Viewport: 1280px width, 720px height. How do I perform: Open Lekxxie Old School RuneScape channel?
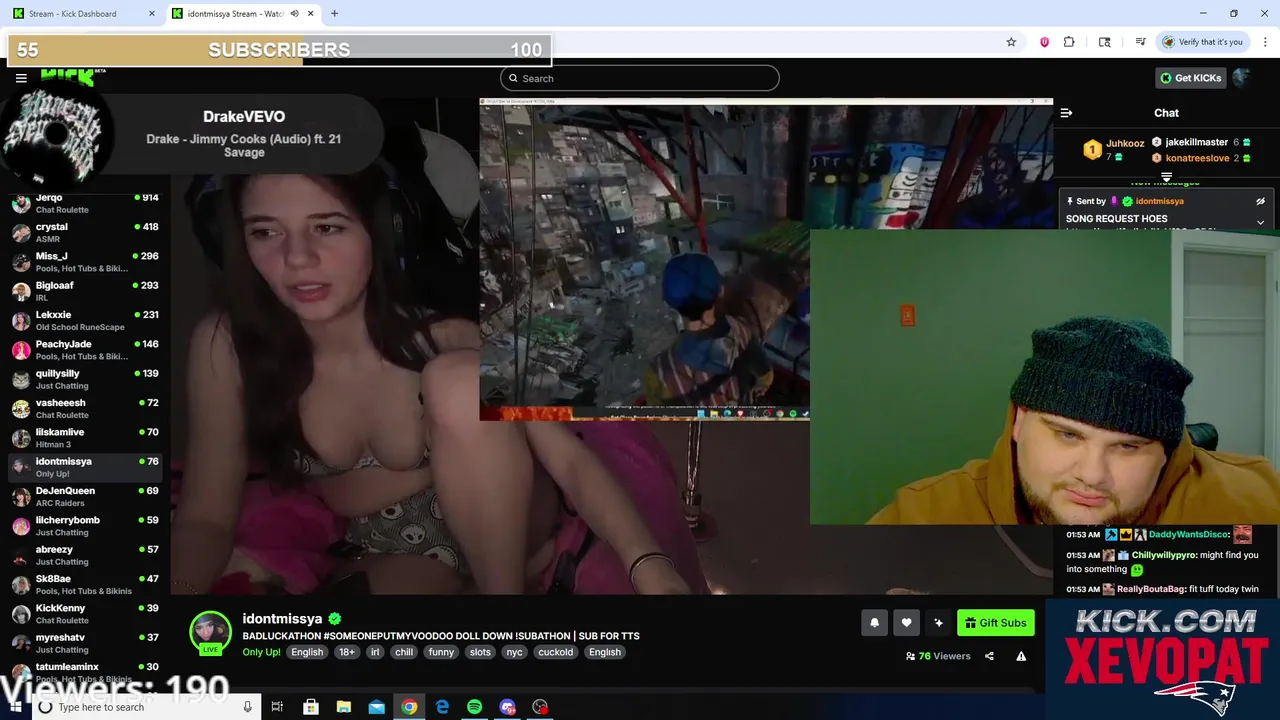[x=85, y=321]
